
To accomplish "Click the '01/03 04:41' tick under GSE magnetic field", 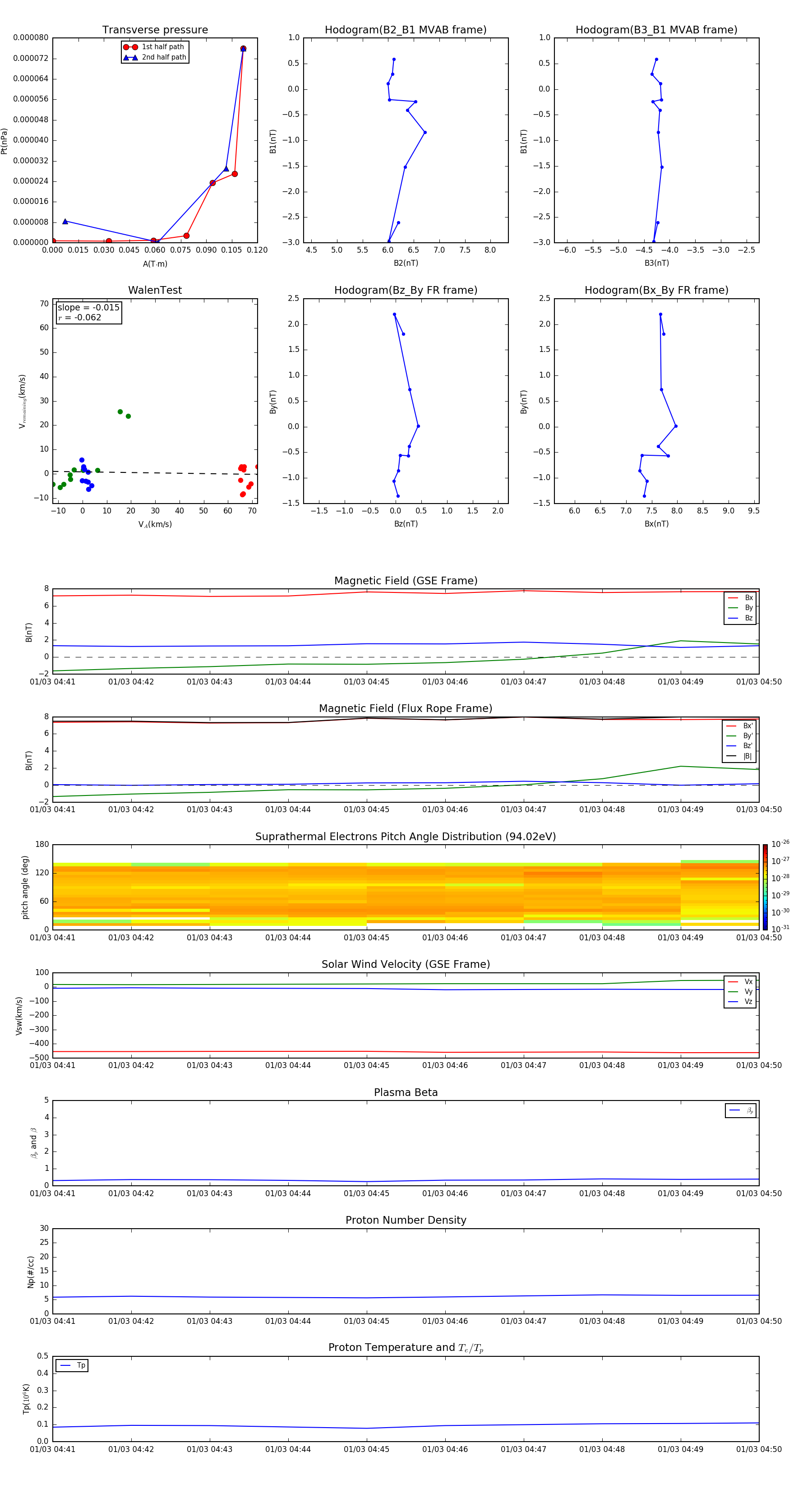I will click(x=53, y=681).
